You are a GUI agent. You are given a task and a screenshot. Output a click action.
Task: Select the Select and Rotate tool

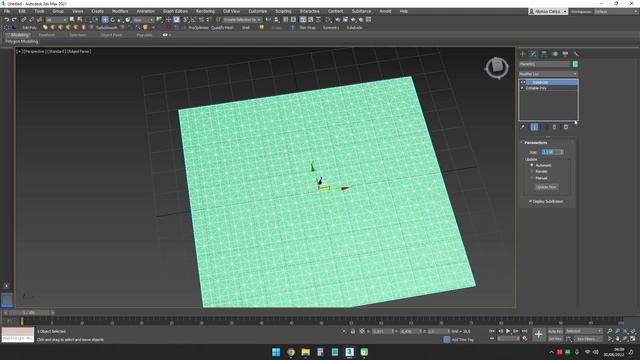[x=113, y=20]
